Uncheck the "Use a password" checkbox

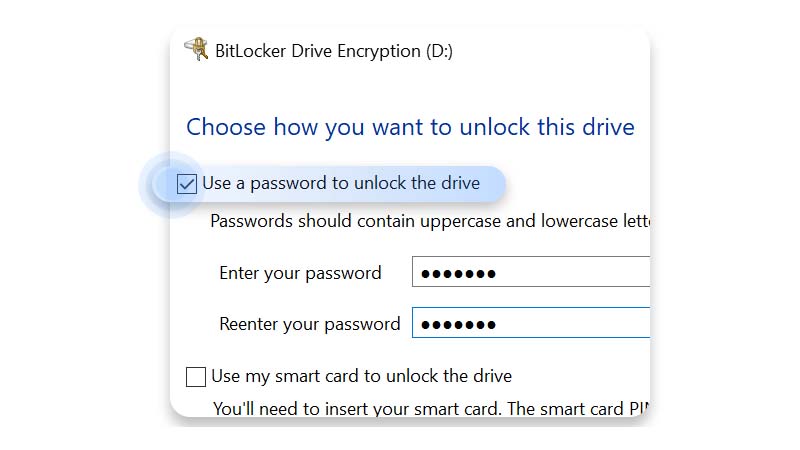[187, 184]
